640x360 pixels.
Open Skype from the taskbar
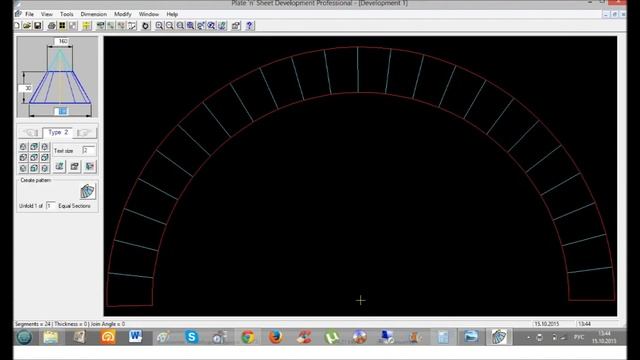pos(191,337)
